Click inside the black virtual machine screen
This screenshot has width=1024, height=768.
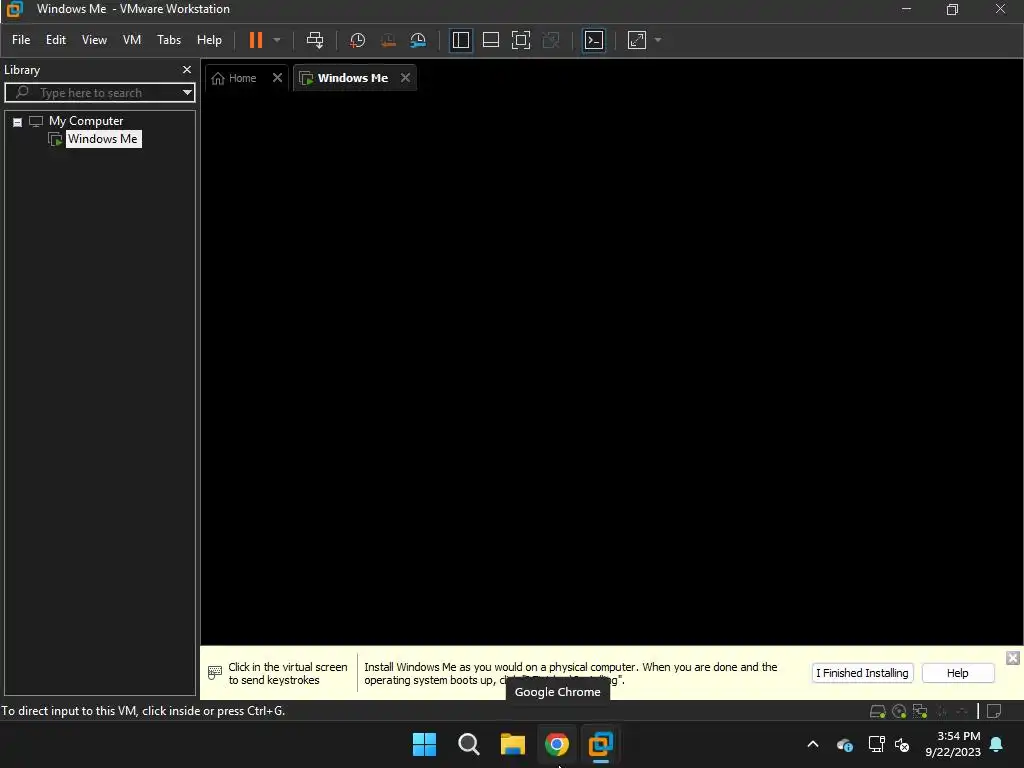coord(611,369)
